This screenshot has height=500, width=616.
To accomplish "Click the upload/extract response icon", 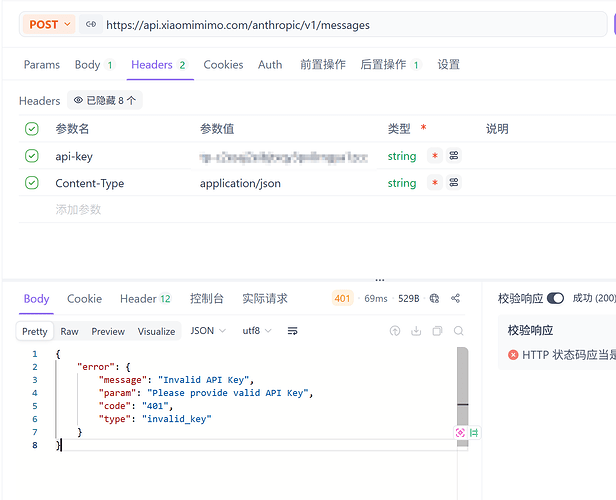I will coord(395,331).
